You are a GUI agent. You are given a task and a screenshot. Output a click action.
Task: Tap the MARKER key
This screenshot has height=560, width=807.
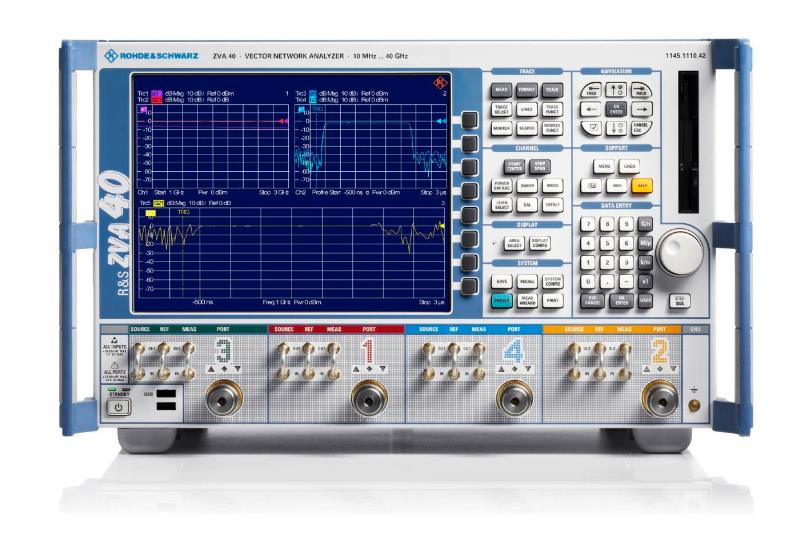[501, 128]
